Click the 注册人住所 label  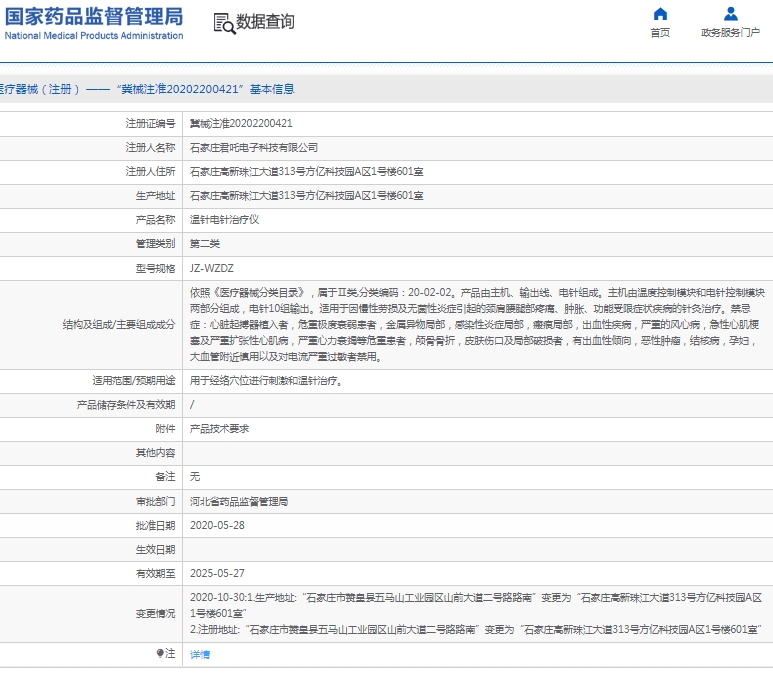[x=150, y=172]
